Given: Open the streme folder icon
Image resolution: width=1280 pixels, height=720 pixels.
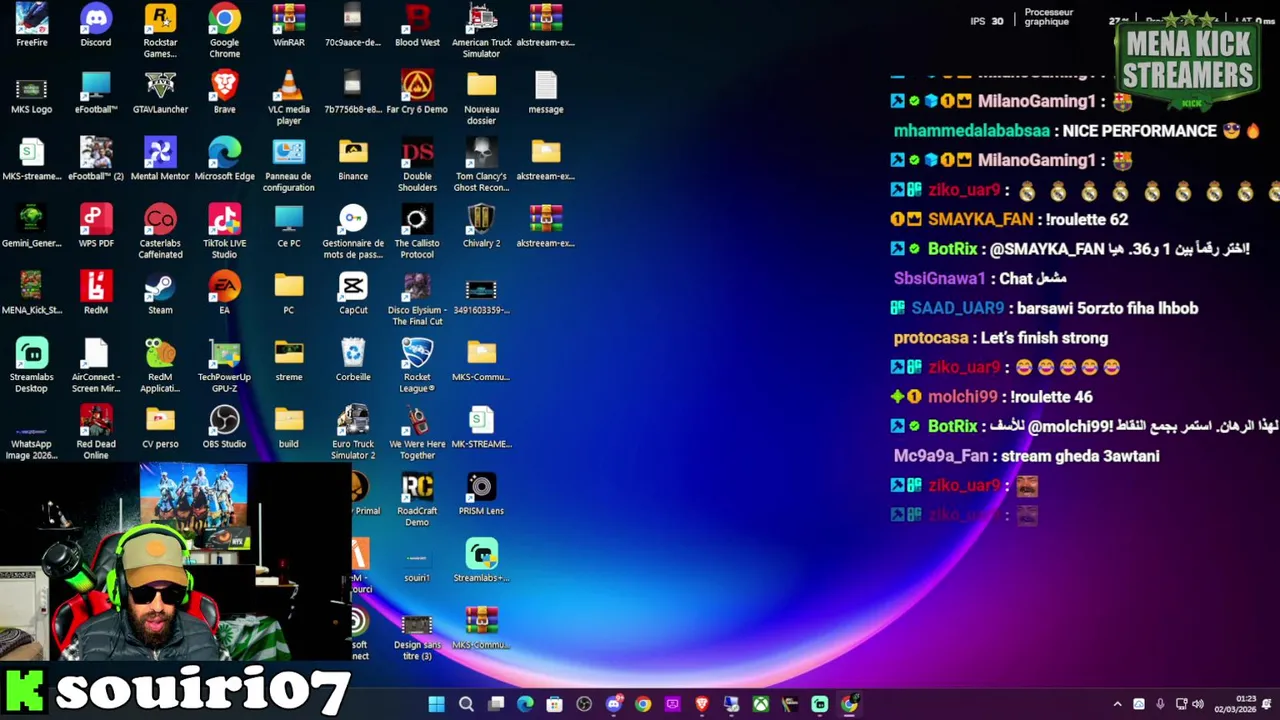Looking at the screenshot, I should tap(289, 360).
